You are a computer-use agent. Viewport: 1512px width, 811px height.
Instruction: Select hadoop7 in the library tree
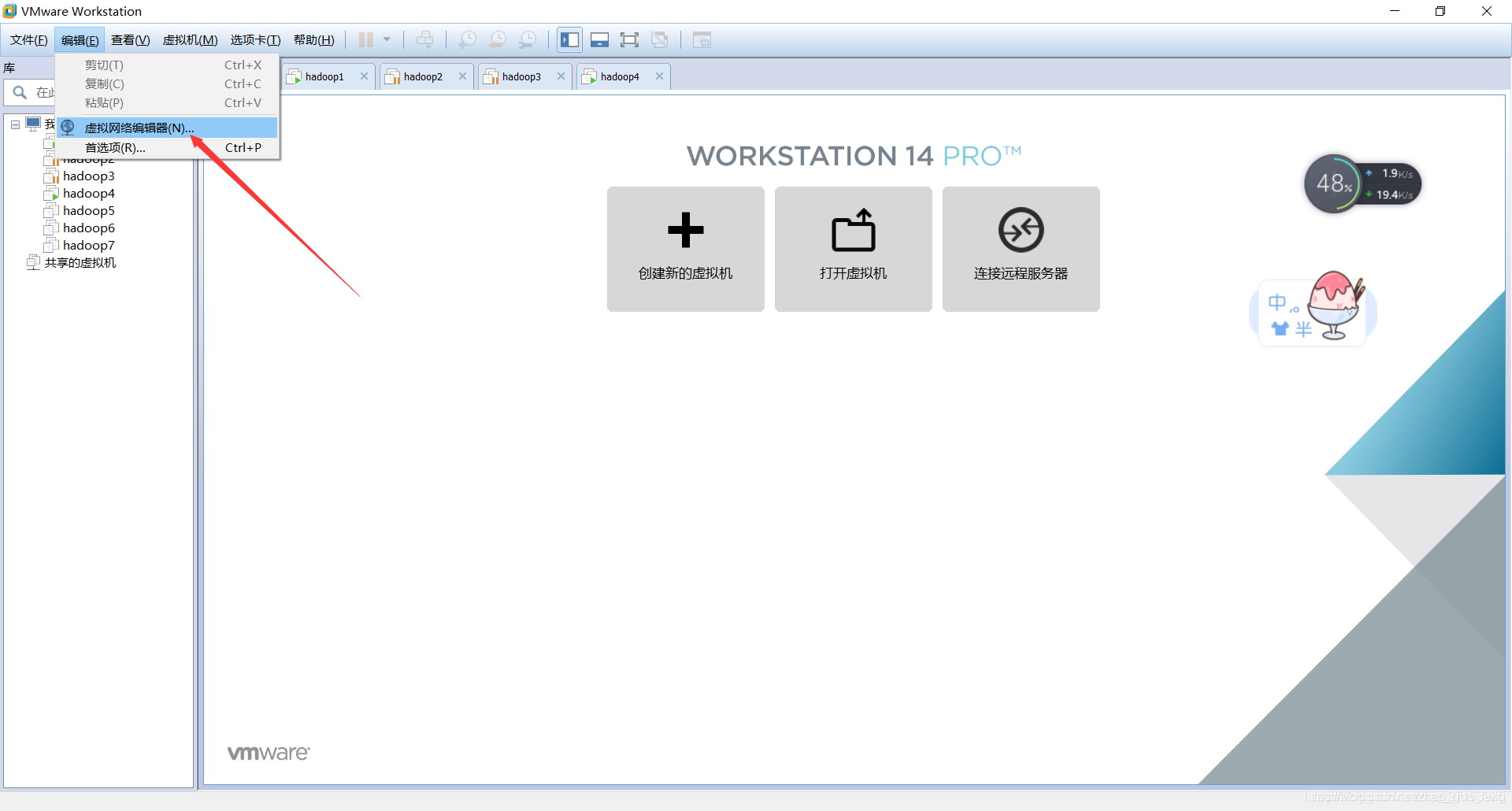click(89, 246)
